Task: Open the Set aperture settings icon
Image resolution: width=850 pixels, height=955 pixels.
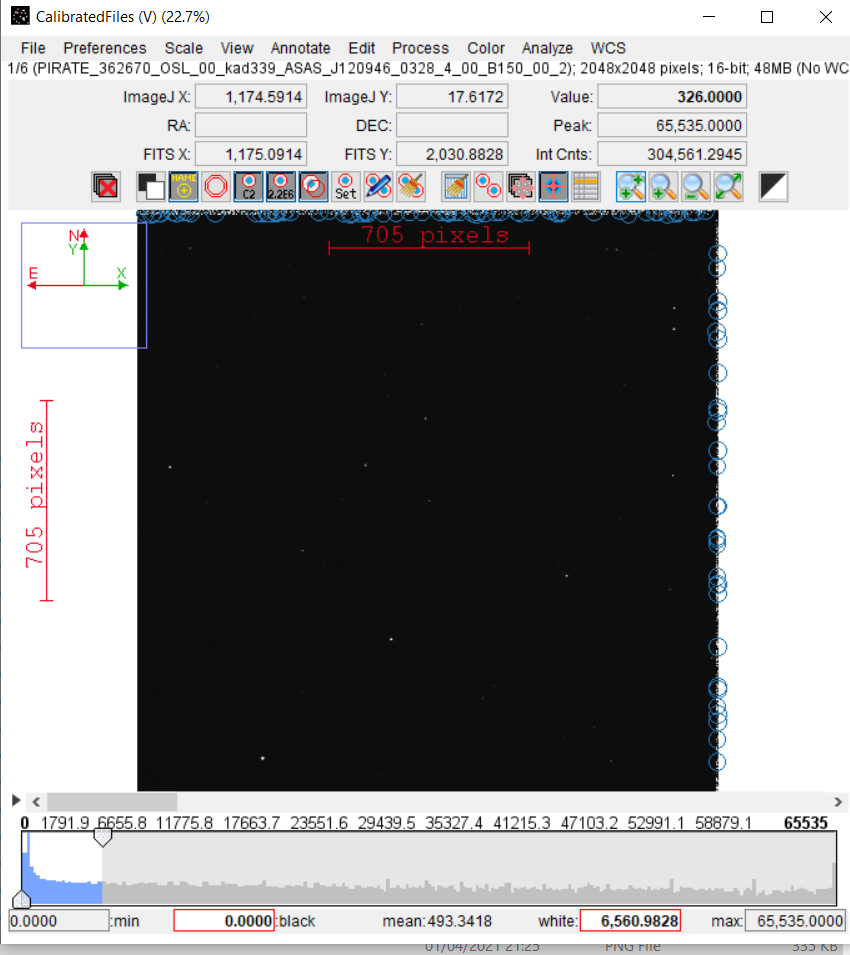Action: coord(346,186)
